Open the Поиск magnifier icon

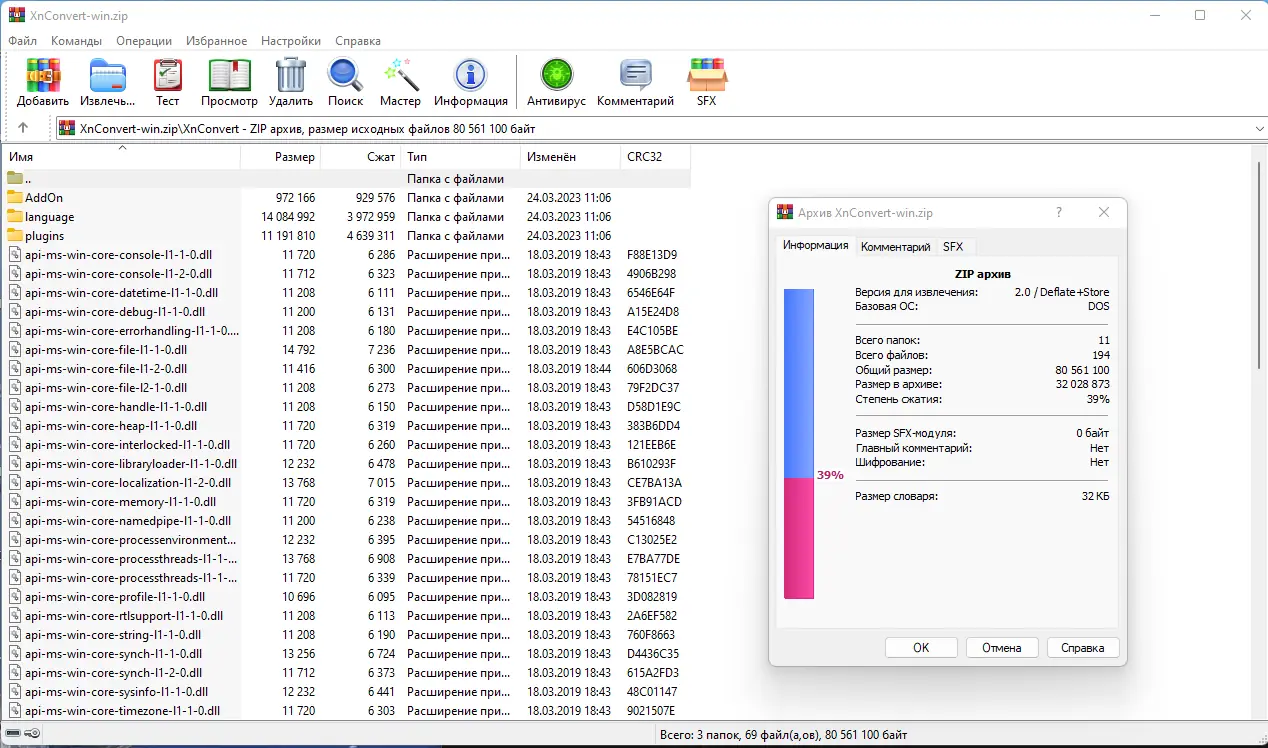(345, 76)
